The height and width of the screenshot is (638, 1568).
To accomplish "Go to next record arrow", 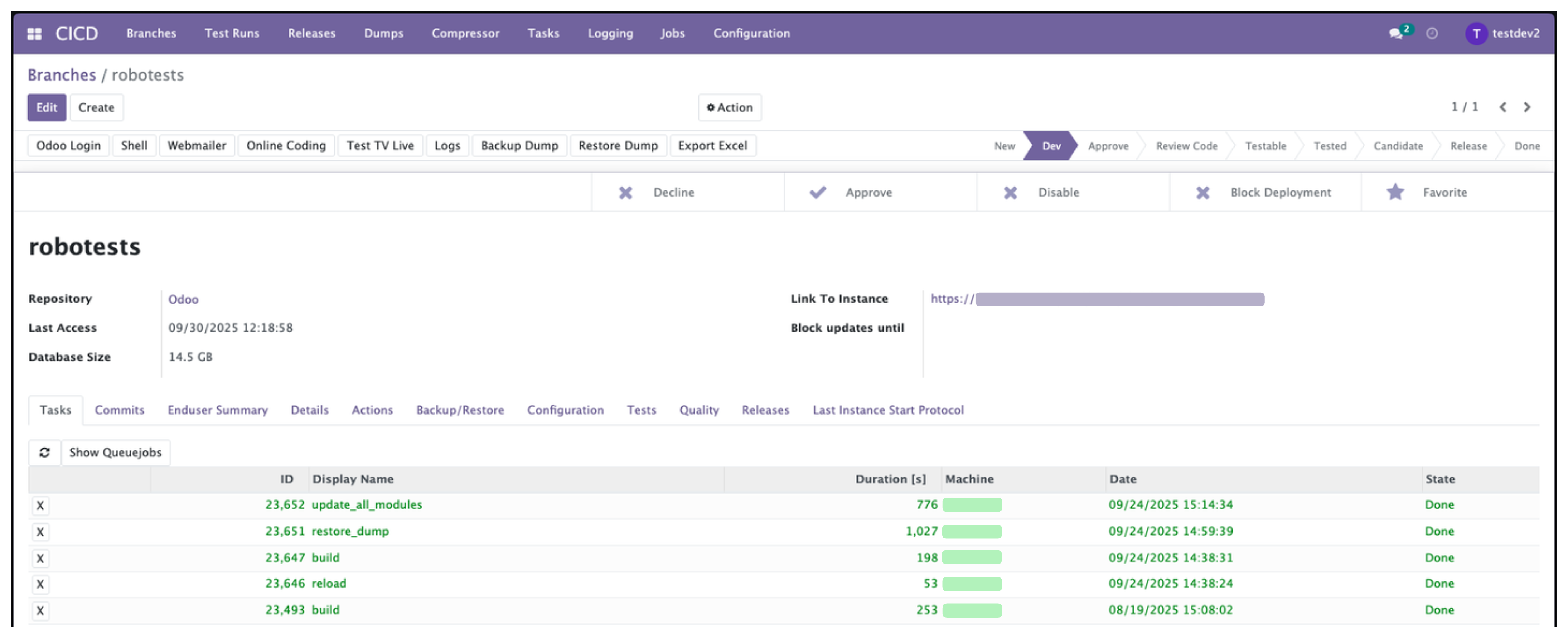I will (1526, 107).
